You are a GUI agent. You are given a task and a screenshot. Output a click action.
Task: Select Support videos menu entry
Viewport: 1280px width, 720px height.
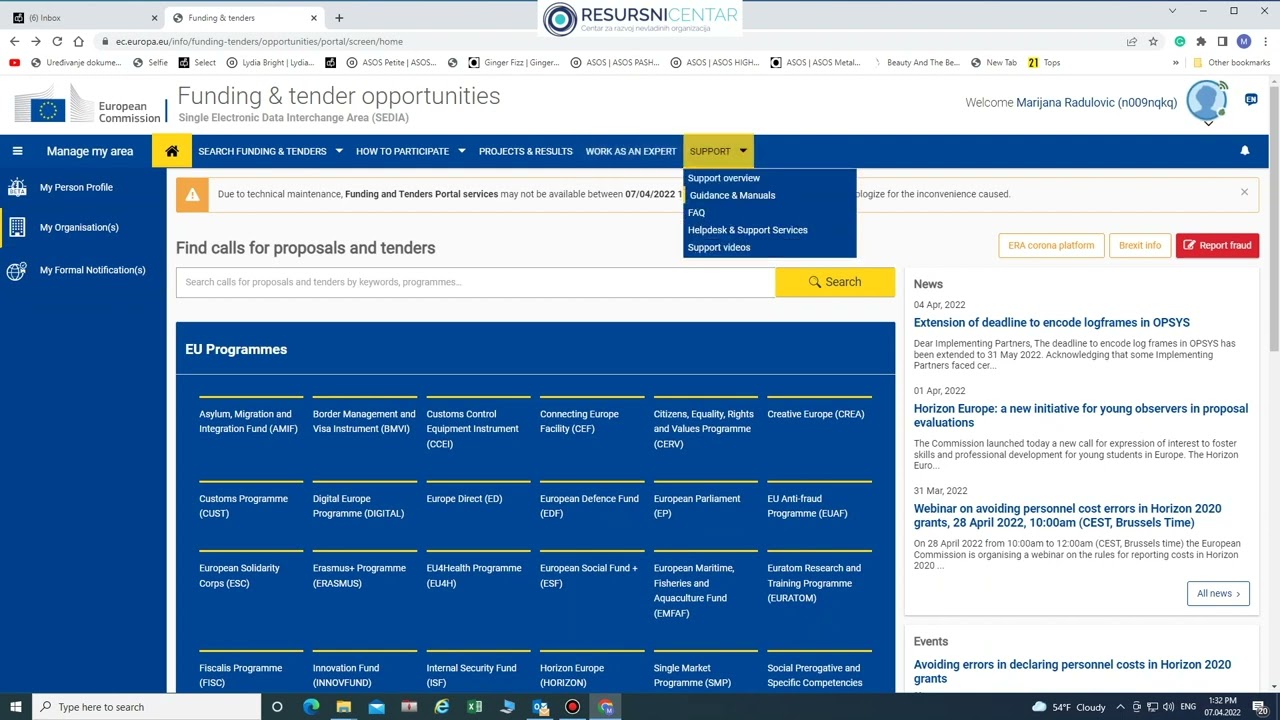pyautogui.click(x=718, y=247)
